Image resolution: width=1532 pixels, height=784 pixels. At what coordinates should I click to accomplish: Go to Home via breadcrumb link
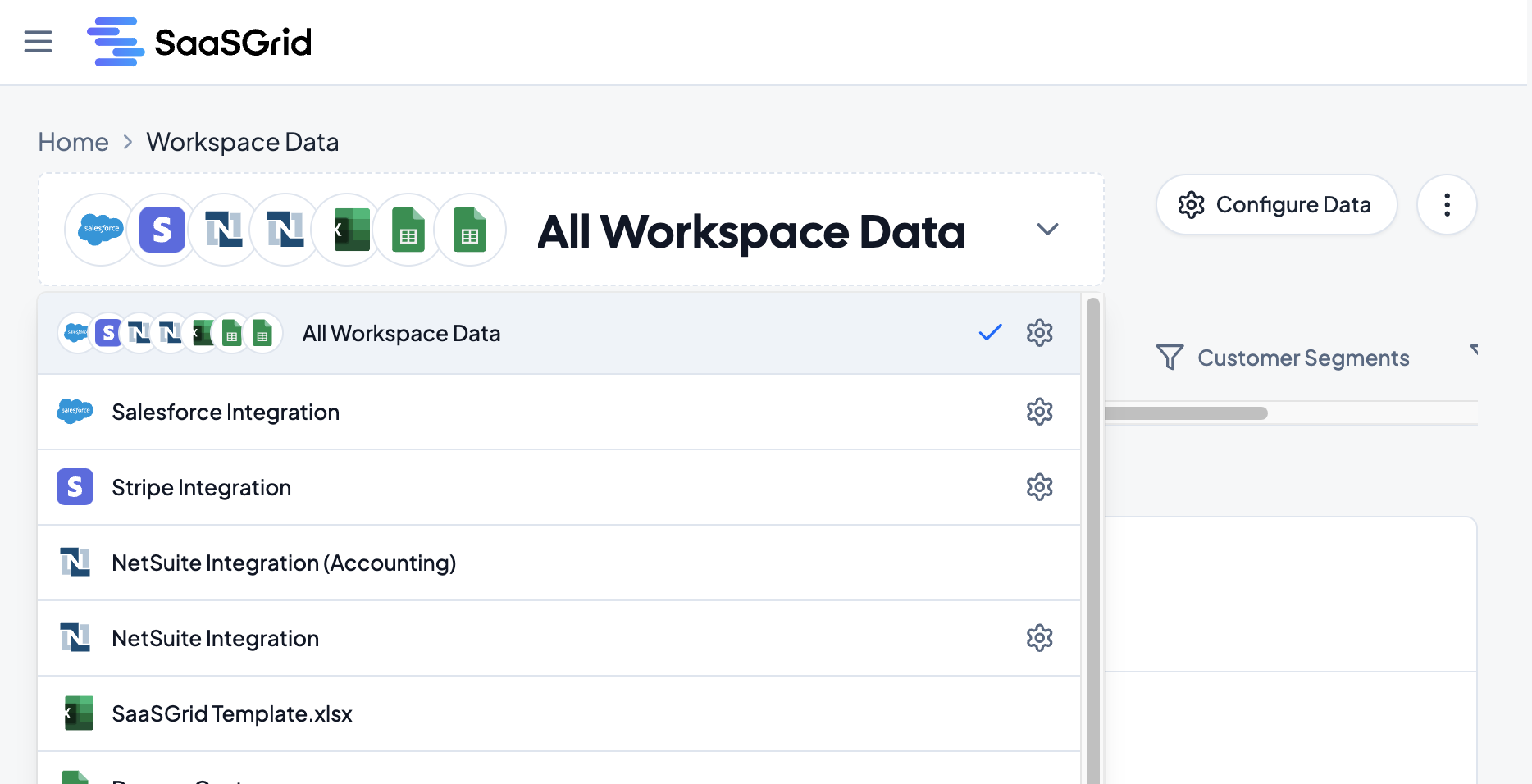[x=73, y=142]
